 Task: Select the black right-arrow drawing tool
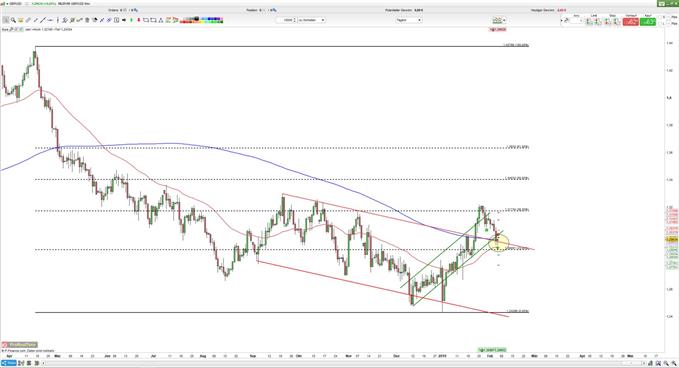point(124,20)
